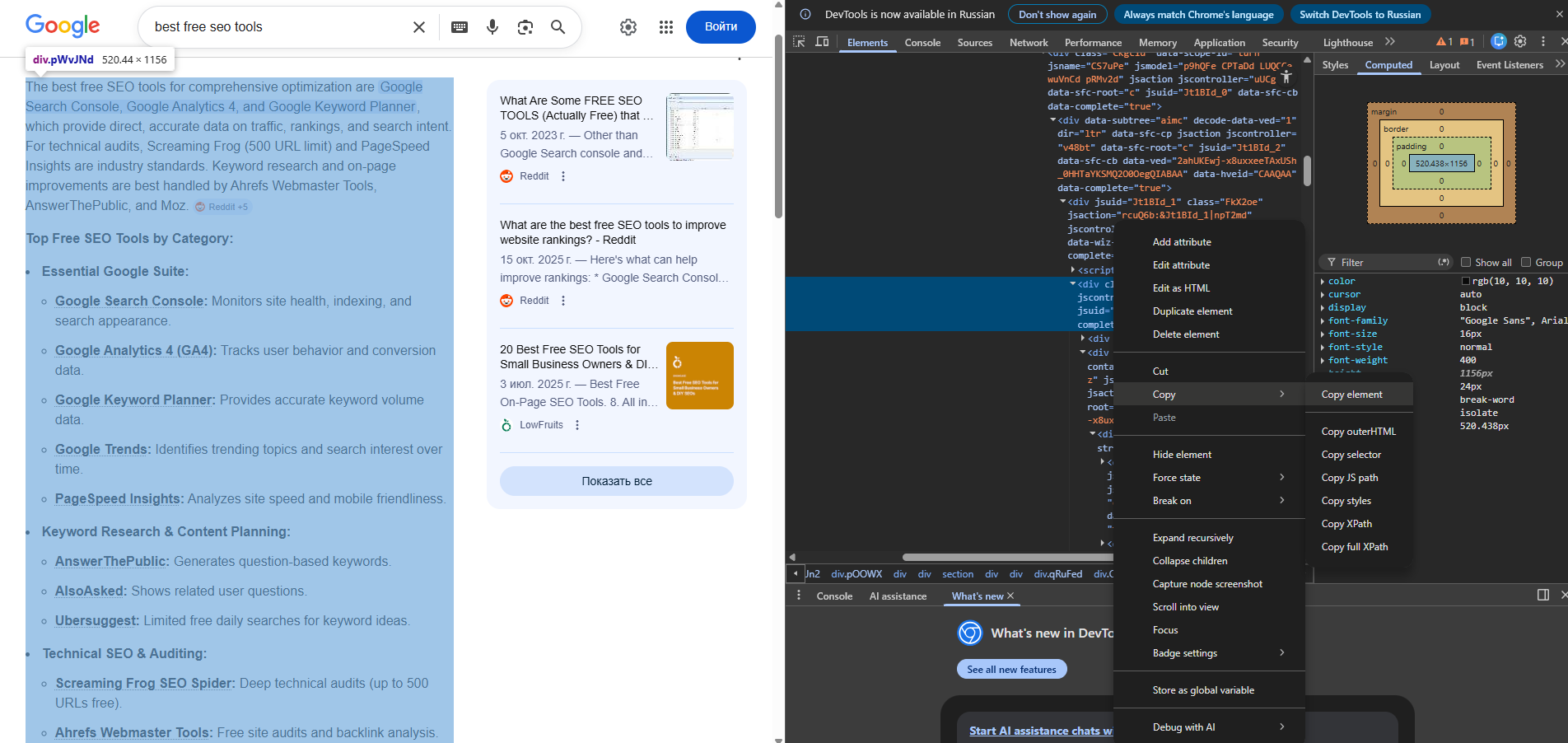Switch to the Network tab in DevTools

1029,42
